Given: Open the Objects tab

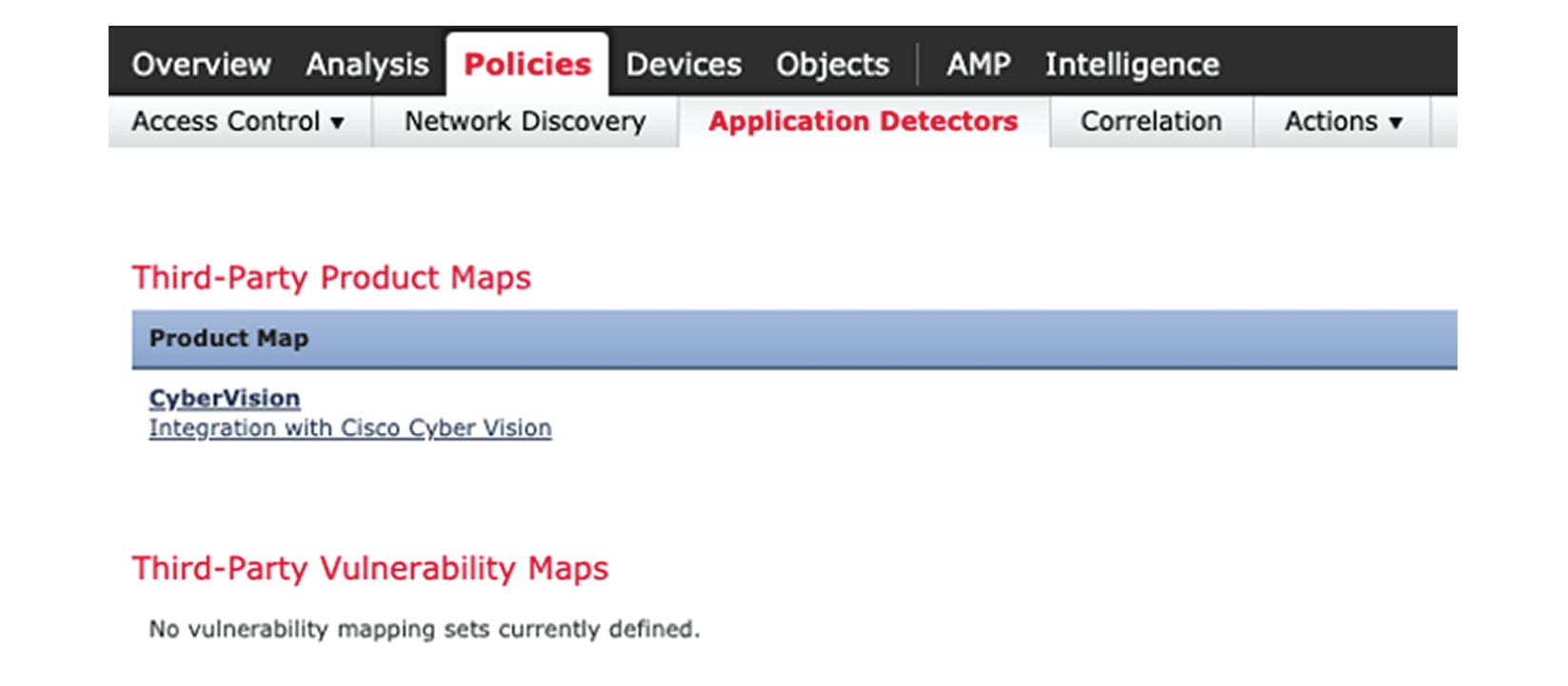Looking at the screenshot, I should [x=832, y=64].
